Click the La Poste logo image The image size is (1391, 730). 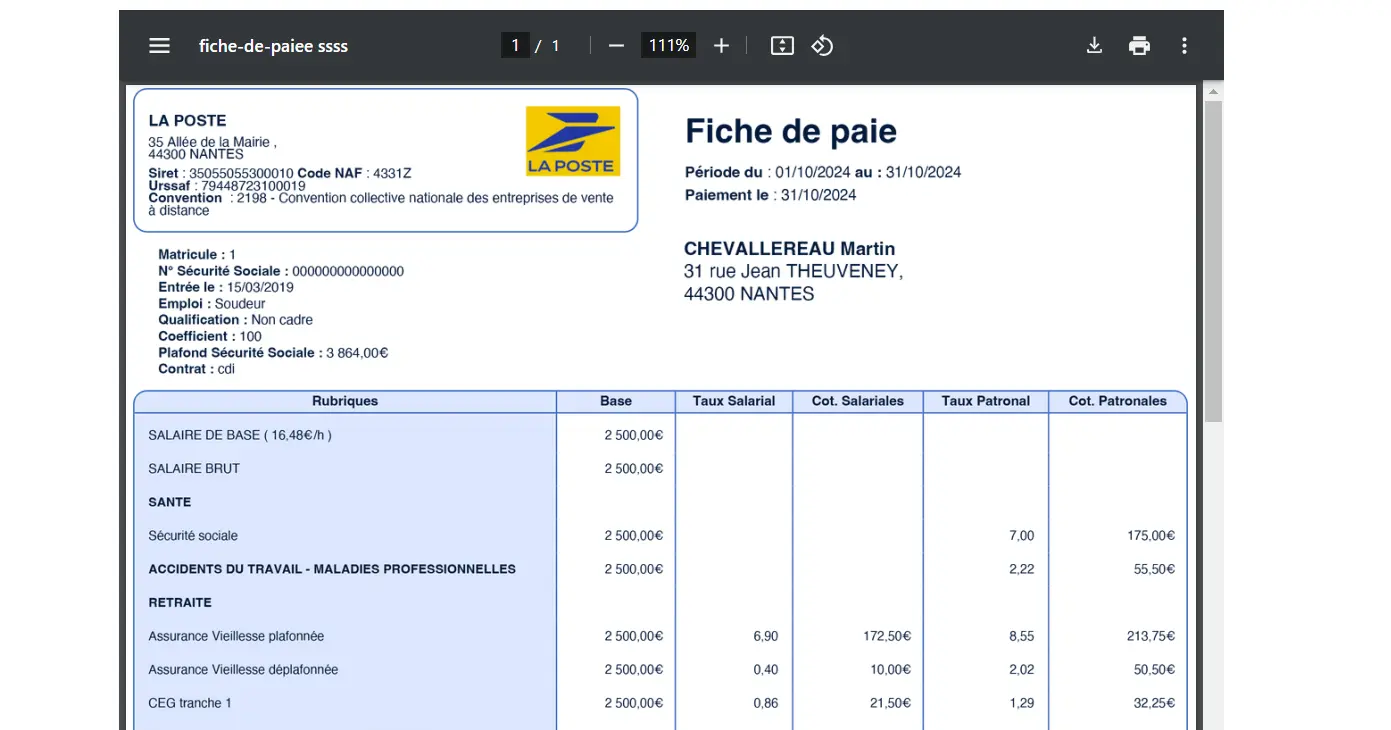(x=573, y=141)
